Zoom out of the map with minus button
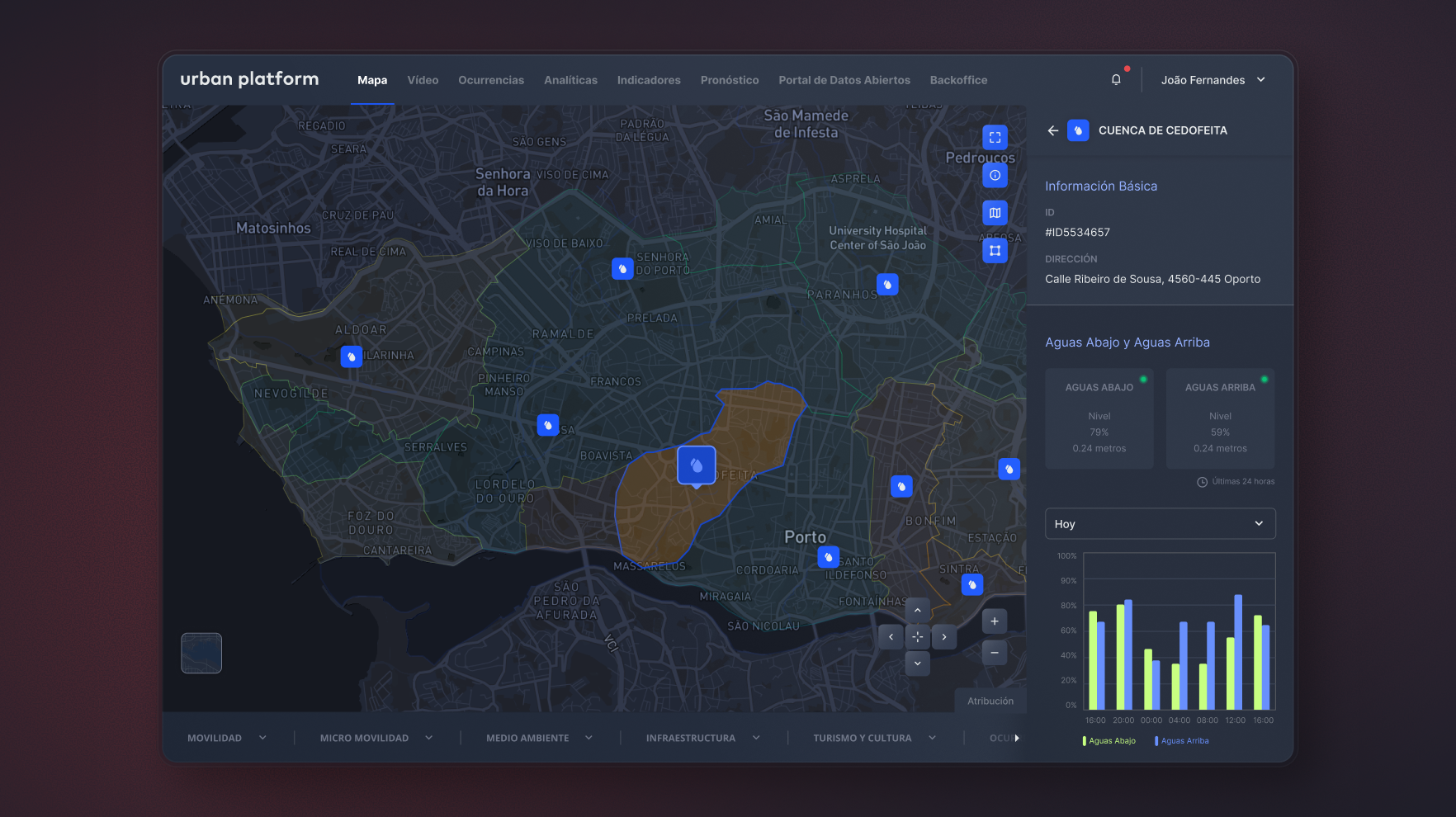Image resolution: width=1456 pixels, height=817 pixels. point(995,653)
